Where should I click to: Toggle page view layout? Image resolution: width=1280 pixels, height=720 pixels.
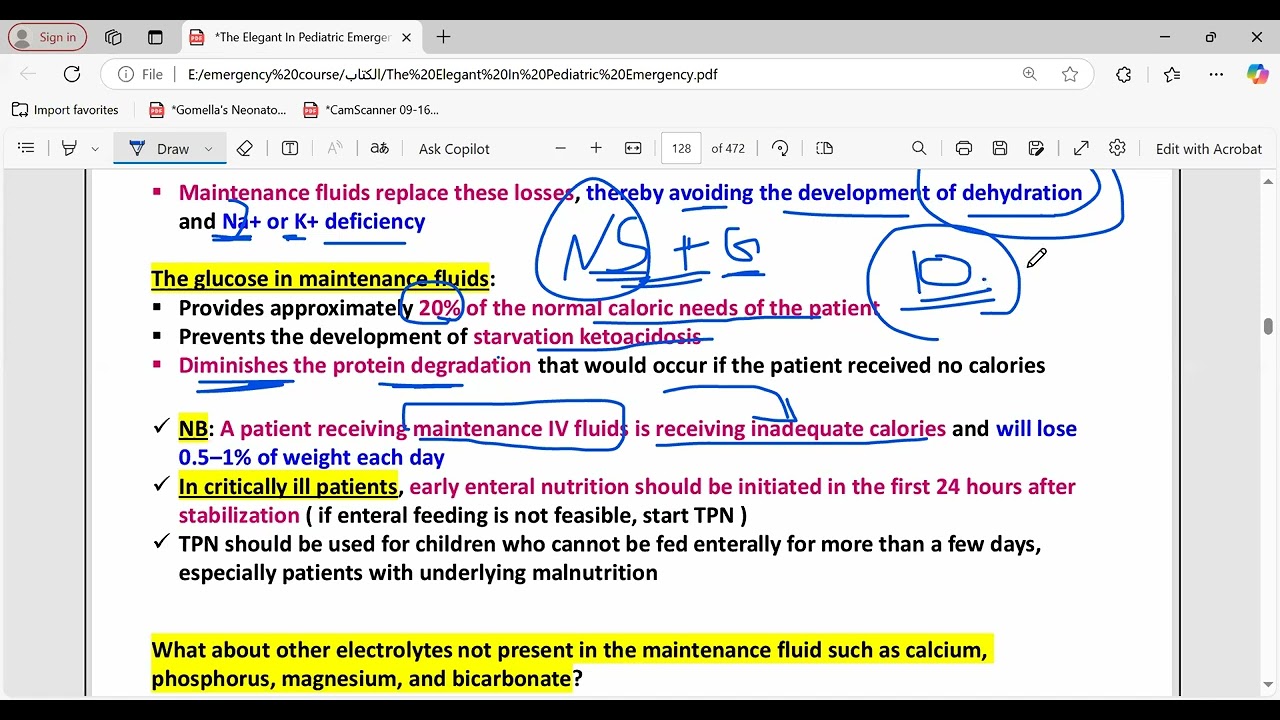coord(824,148)
